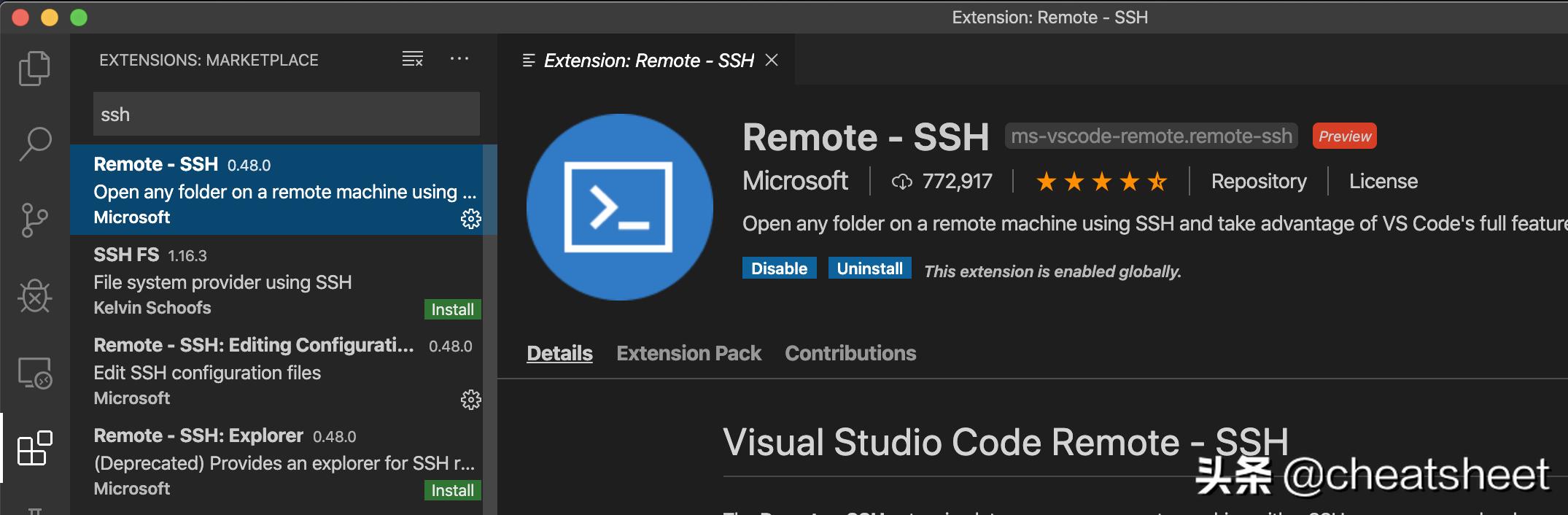Viewport: 1568px width, 515px height.
Task: Click the ssh search input field
Action: coord(287,114)
